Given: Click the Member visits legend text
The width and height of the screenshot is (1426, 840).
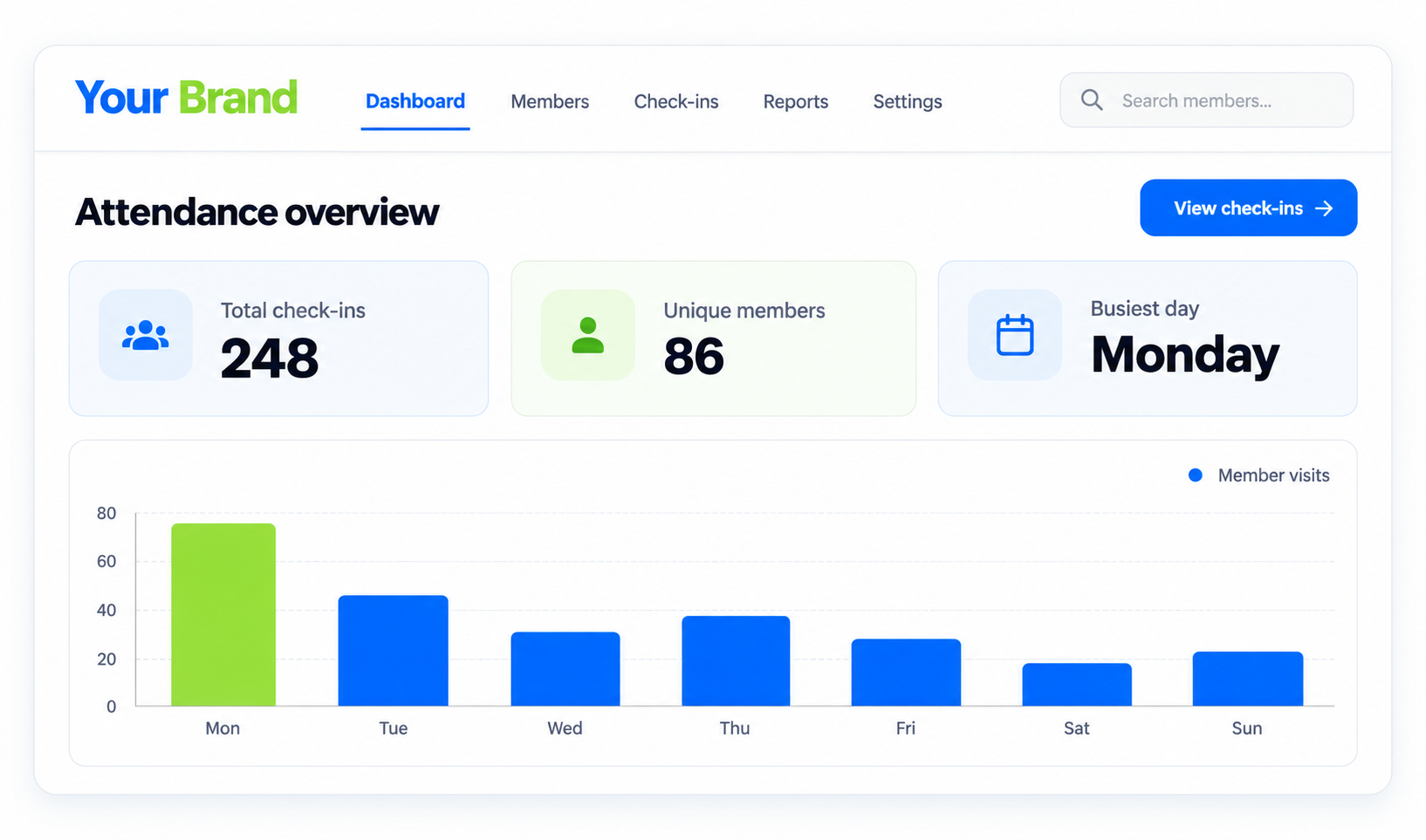Looking at the screenshot, I should pyautogui.click(x=1274, y=475).
